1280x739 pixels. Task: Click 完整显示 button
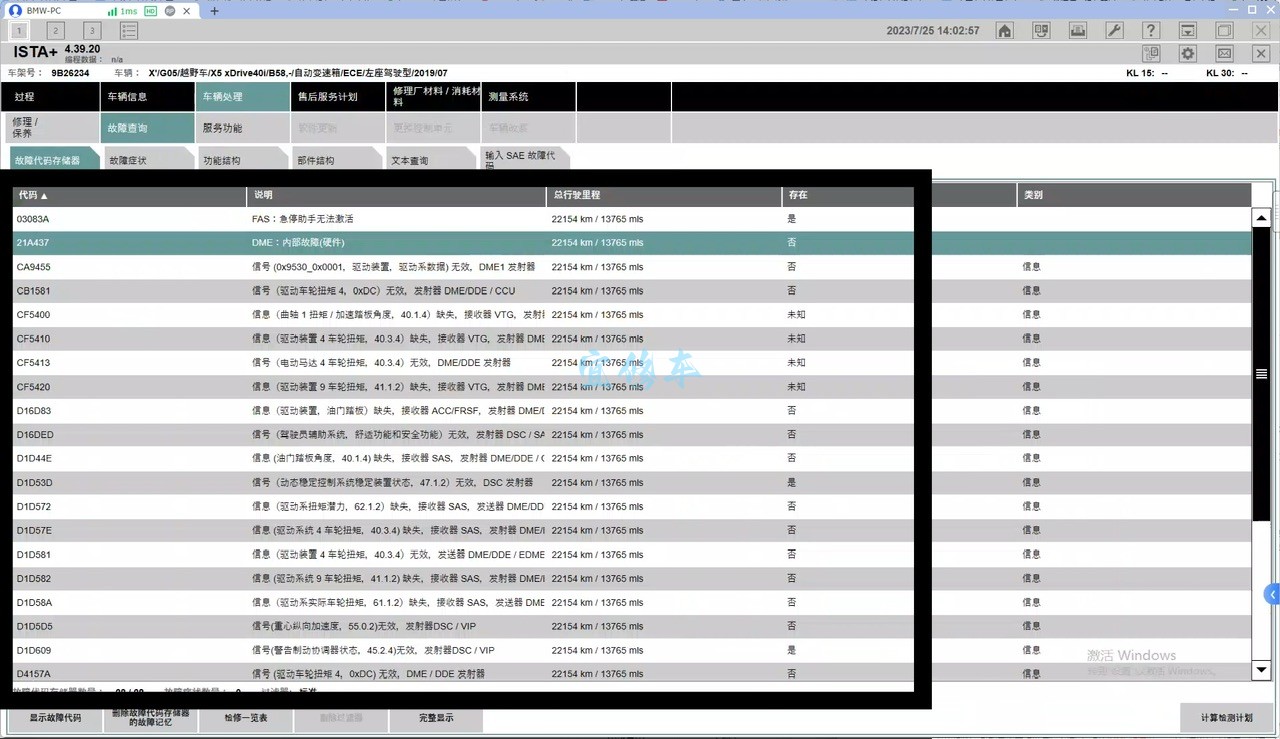(x=436, y=718)
